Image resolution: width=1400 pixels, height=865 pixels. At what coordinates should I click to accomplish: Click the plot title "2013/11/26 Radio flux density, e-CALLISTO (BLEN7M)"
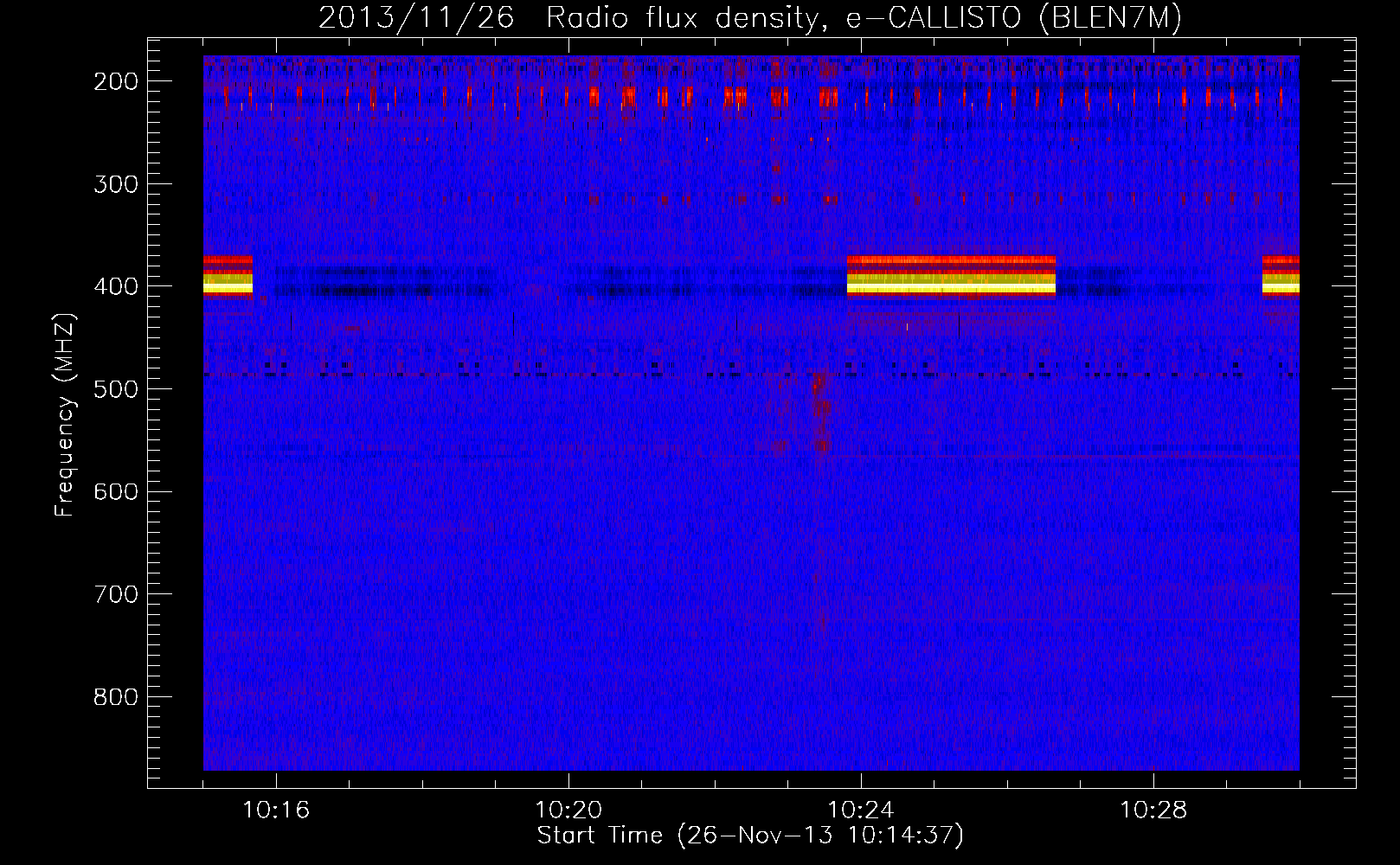click(750, 17)
